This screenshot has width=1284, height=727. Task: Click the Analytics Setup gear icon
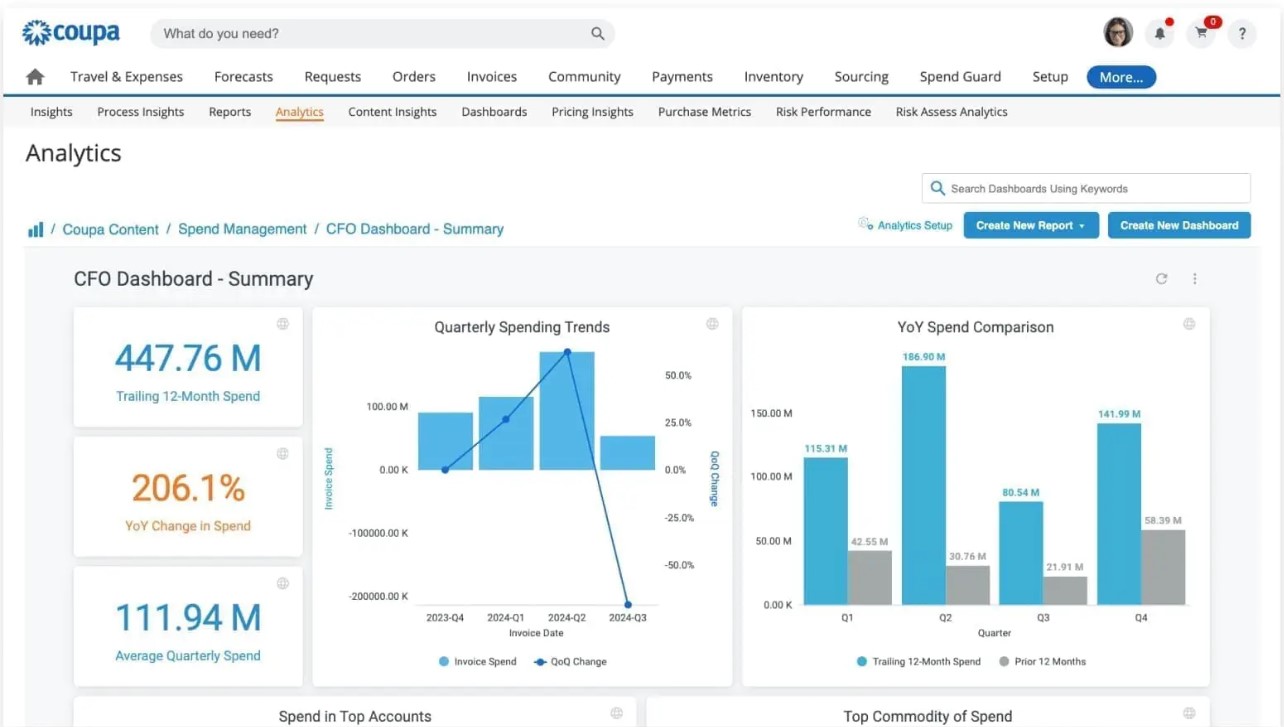click(x=864, y=224)
